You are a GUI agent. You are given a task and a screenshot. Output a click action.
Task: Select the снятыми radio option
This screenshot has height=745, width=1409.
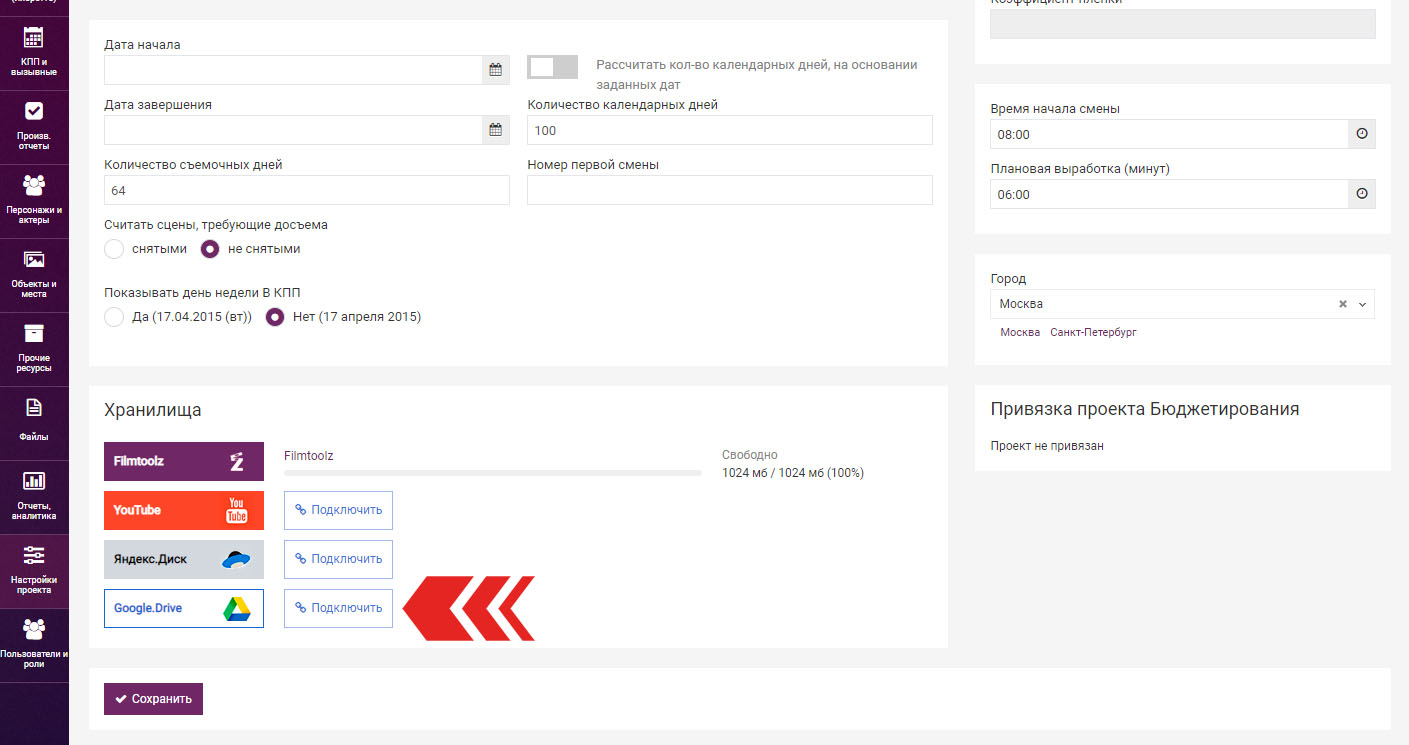click(x=114, y=249)
